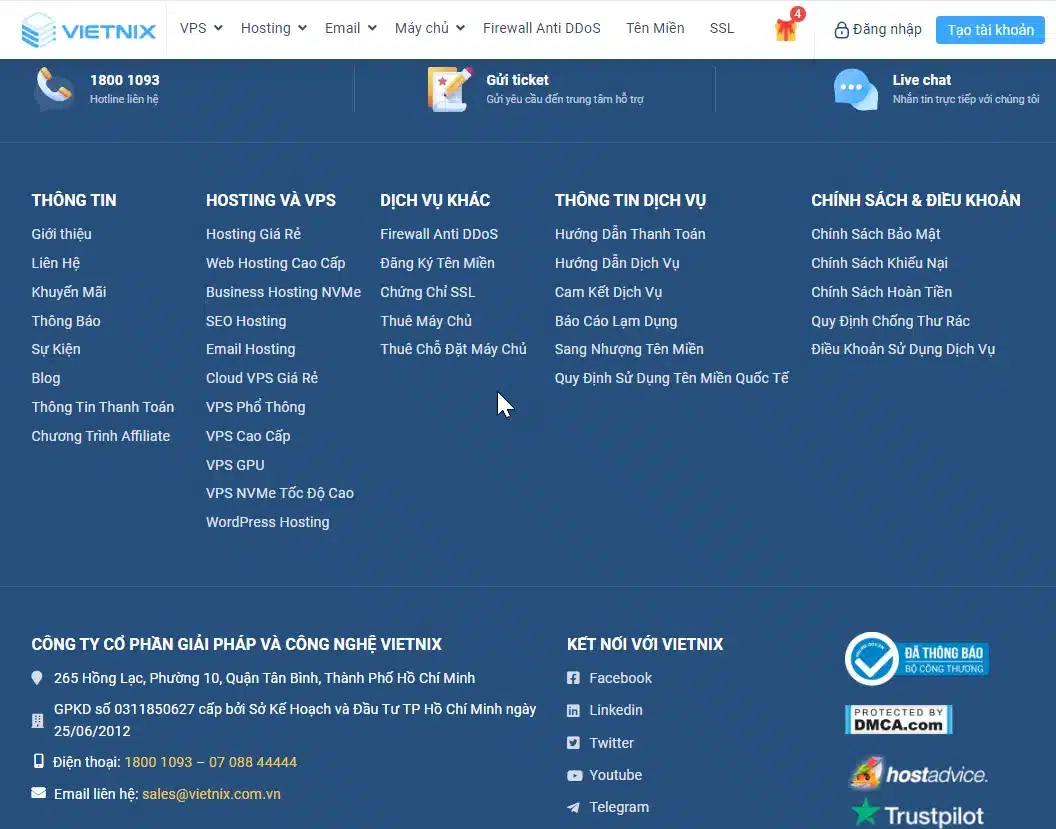Viewport: 1056px width, 829px height.
Task: Open SEO Hosting link
Action: [x=246, y=321]
